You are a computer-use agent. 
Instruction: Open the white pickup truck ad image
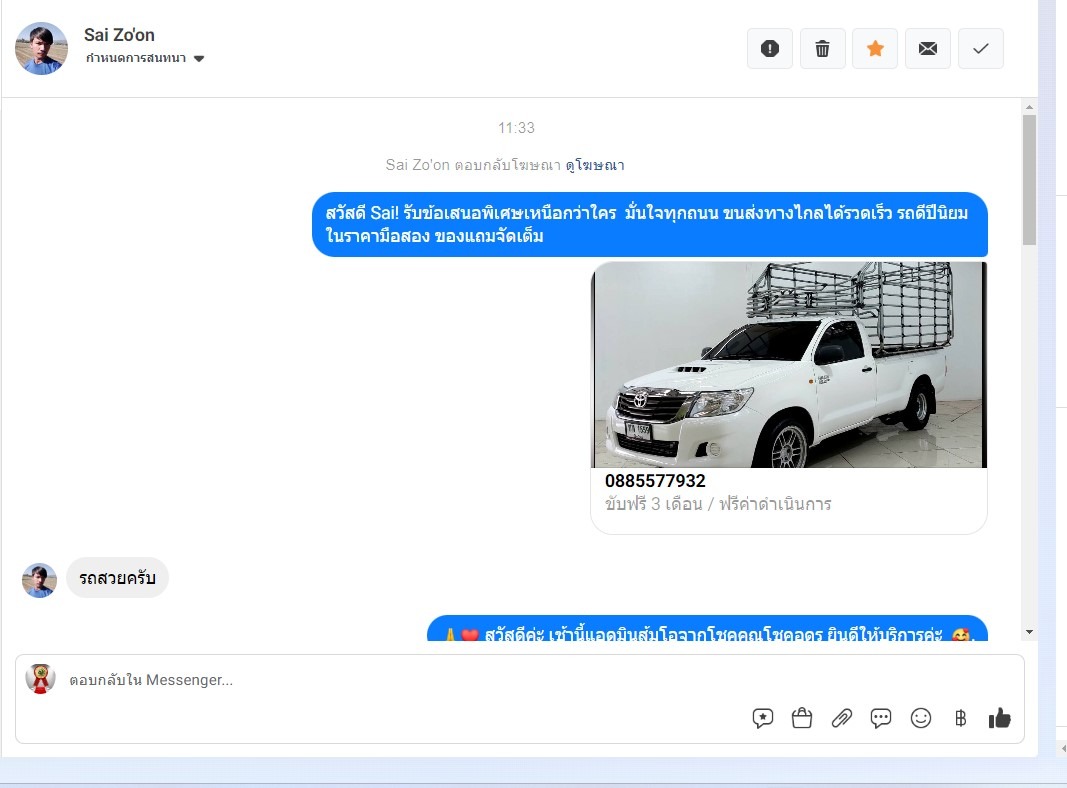[789, 365]
